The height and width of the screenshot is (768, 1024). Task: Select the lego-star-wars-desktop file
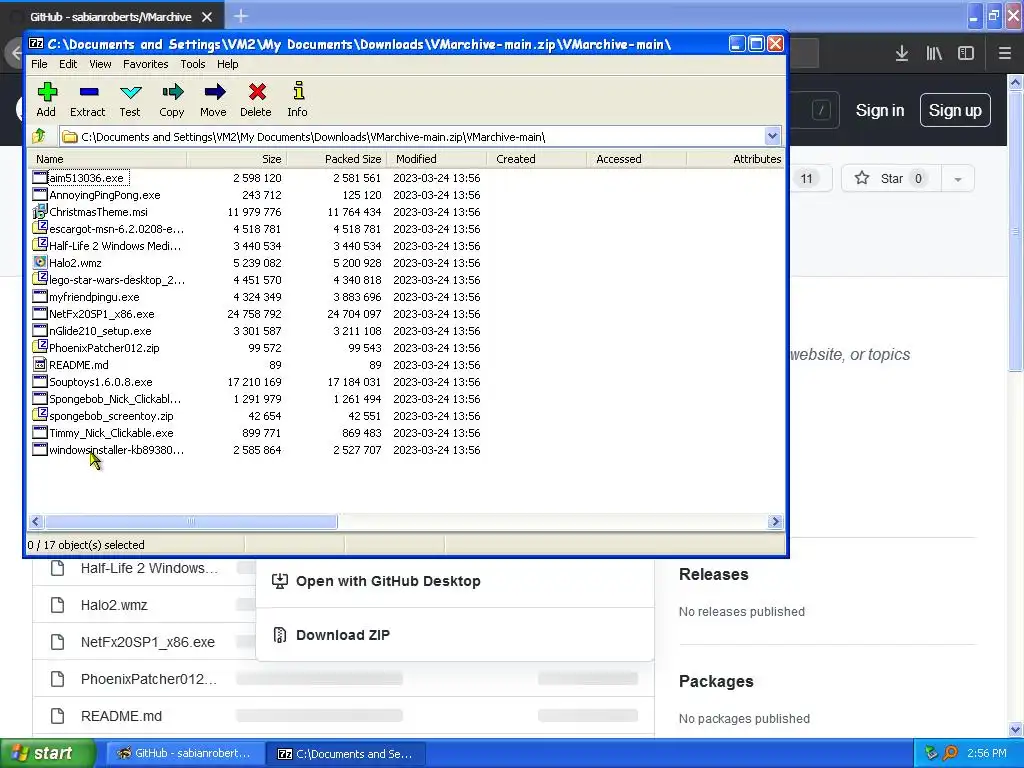coord(117,280)
